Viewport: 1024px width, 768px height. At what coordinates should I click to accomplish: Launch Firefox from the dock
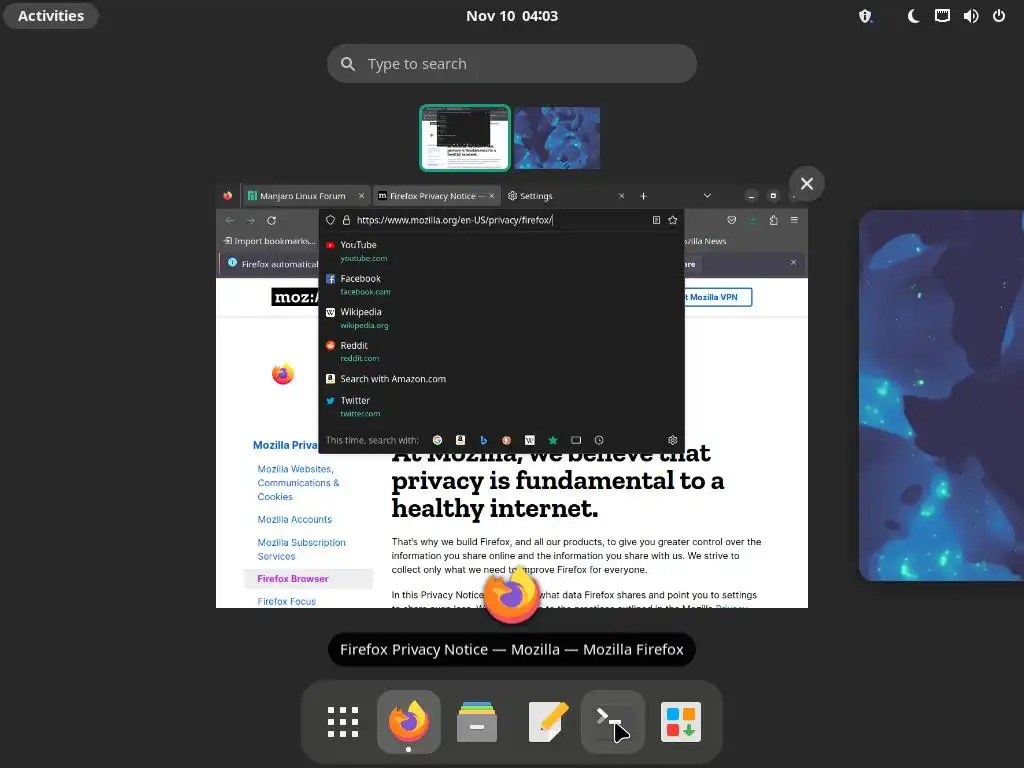coord(409,722)
